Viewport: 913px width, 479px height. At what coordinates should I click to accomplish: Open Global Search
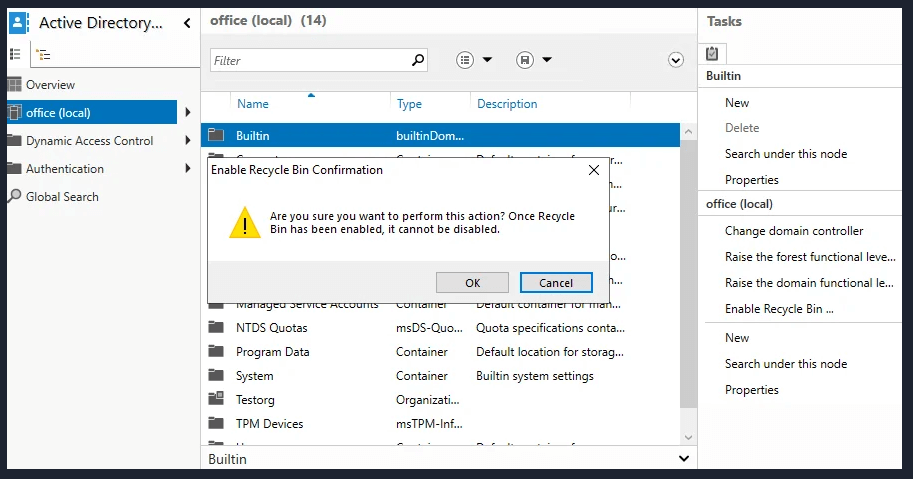pos(62,197)
